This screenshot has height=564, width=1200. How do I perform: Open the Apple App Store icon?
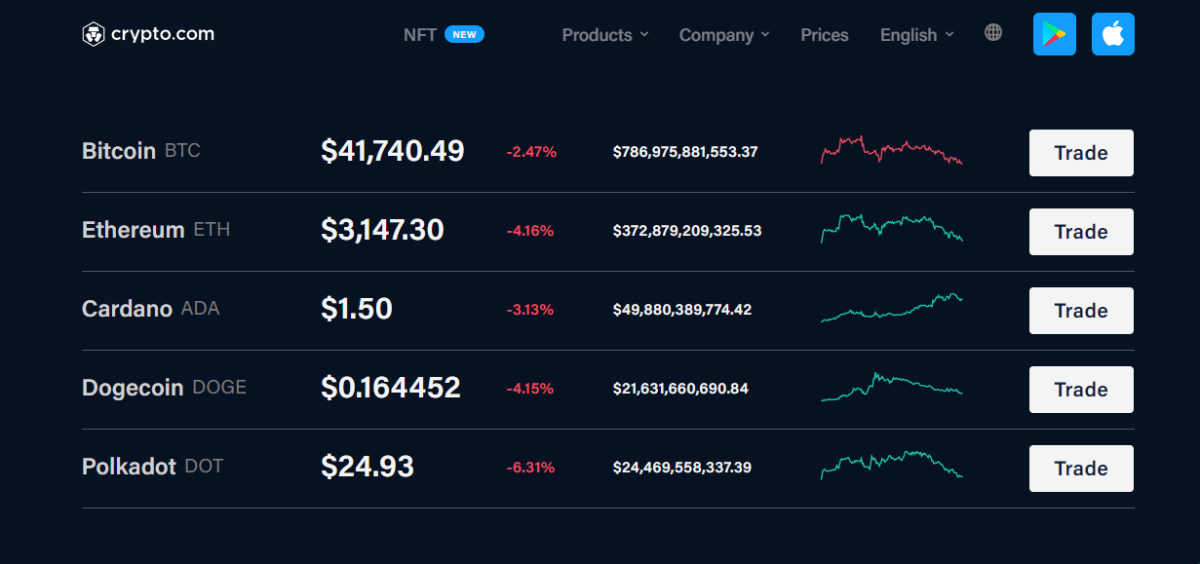pos(1113,34)
